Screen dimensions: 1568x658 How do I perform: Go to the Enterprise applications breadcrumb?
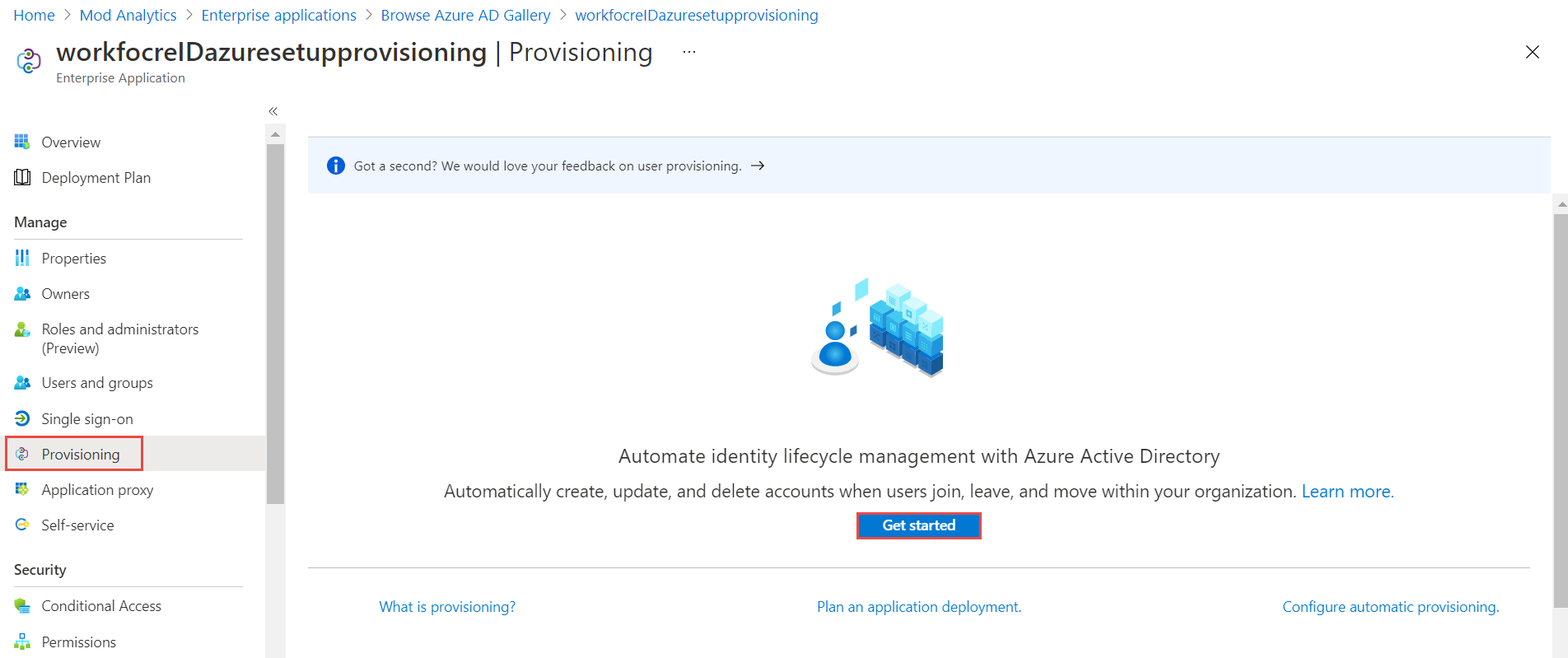278,15
